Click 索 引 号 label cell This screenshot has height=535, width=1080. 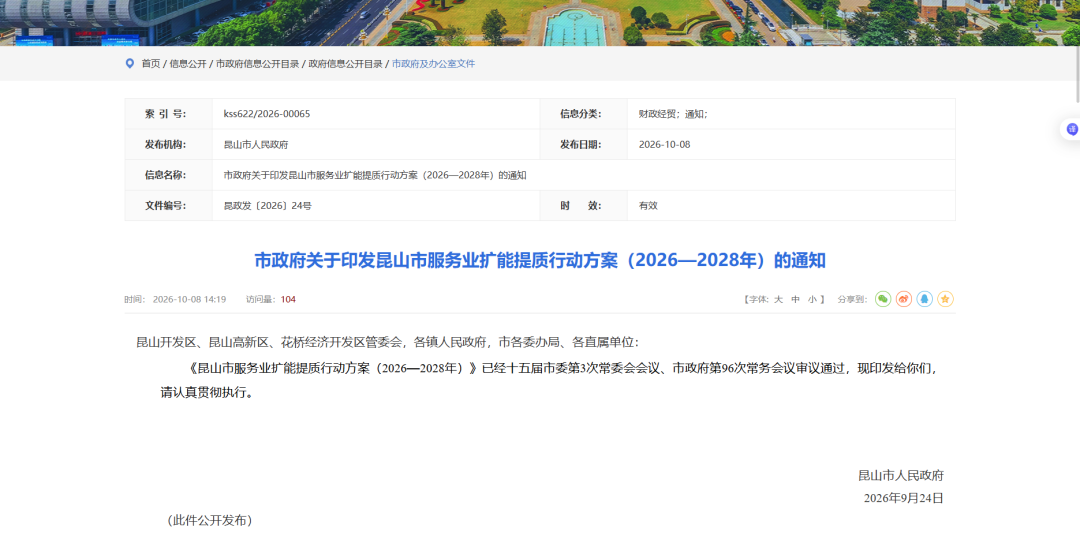(169, 114)
